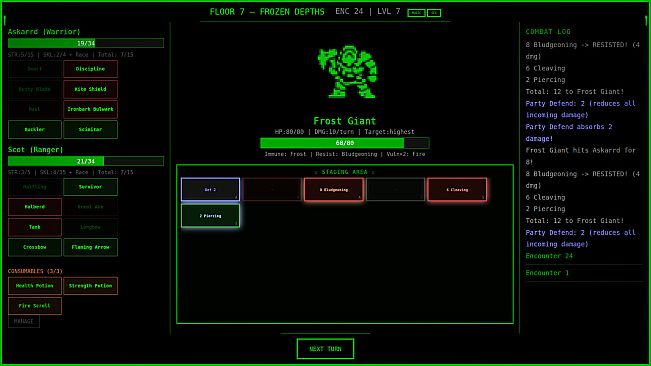This screenshot has height=366, width=651.
Task: Click the dimmed Halfling race card
Action: click(x=35, y=187)
